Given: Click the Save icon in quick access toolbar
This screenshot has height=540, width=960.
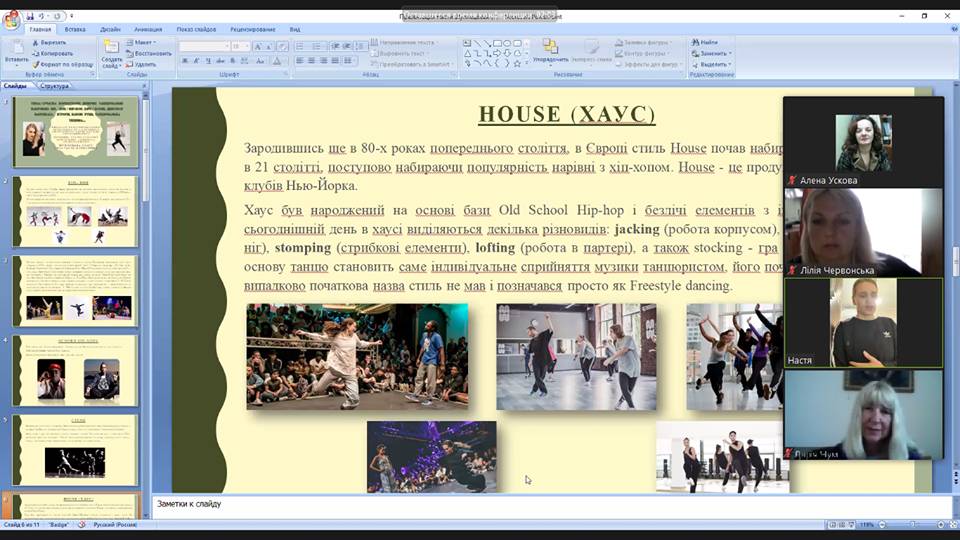Looking at the screenshot, I should tap(30, 16).
